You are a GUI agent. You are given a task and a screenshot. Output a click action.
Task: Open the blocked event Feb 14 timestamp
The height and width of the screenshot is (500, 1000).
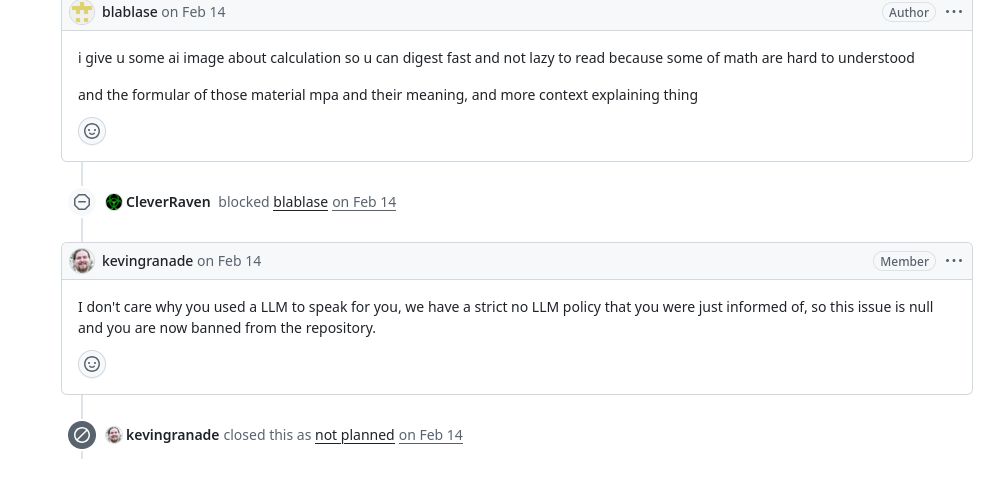click(364, 202)
